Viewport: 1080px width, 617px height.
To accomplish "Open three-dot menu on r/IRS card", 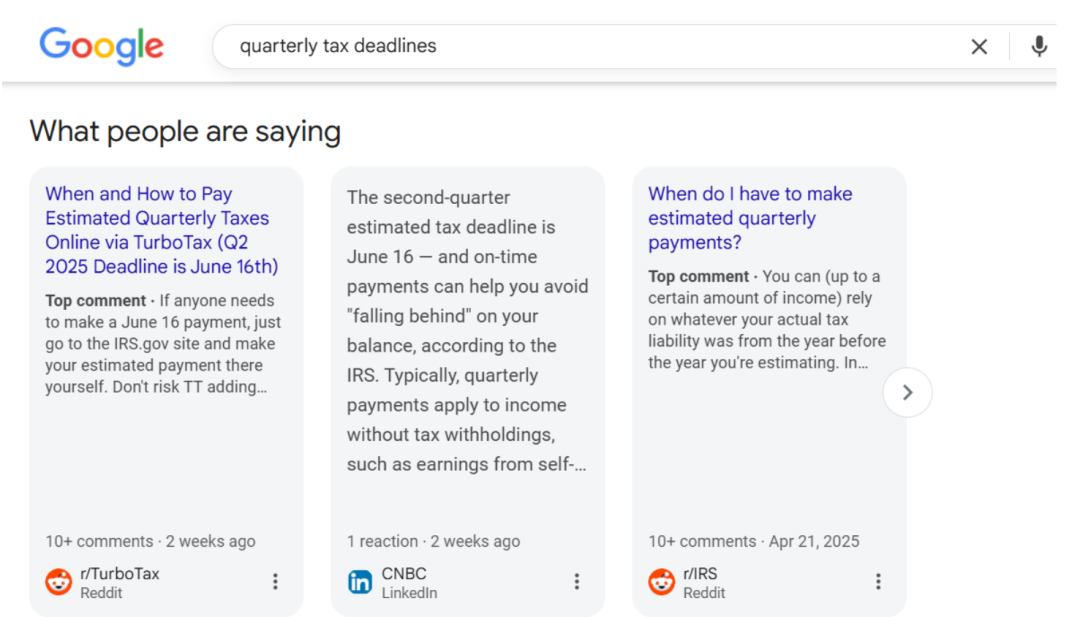I will [x=878, y=582].
